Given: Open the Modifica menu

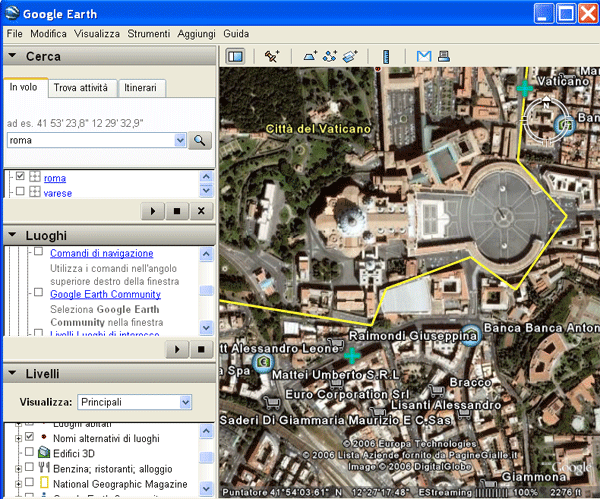Looking at the screenshot, I should point(48,34).
